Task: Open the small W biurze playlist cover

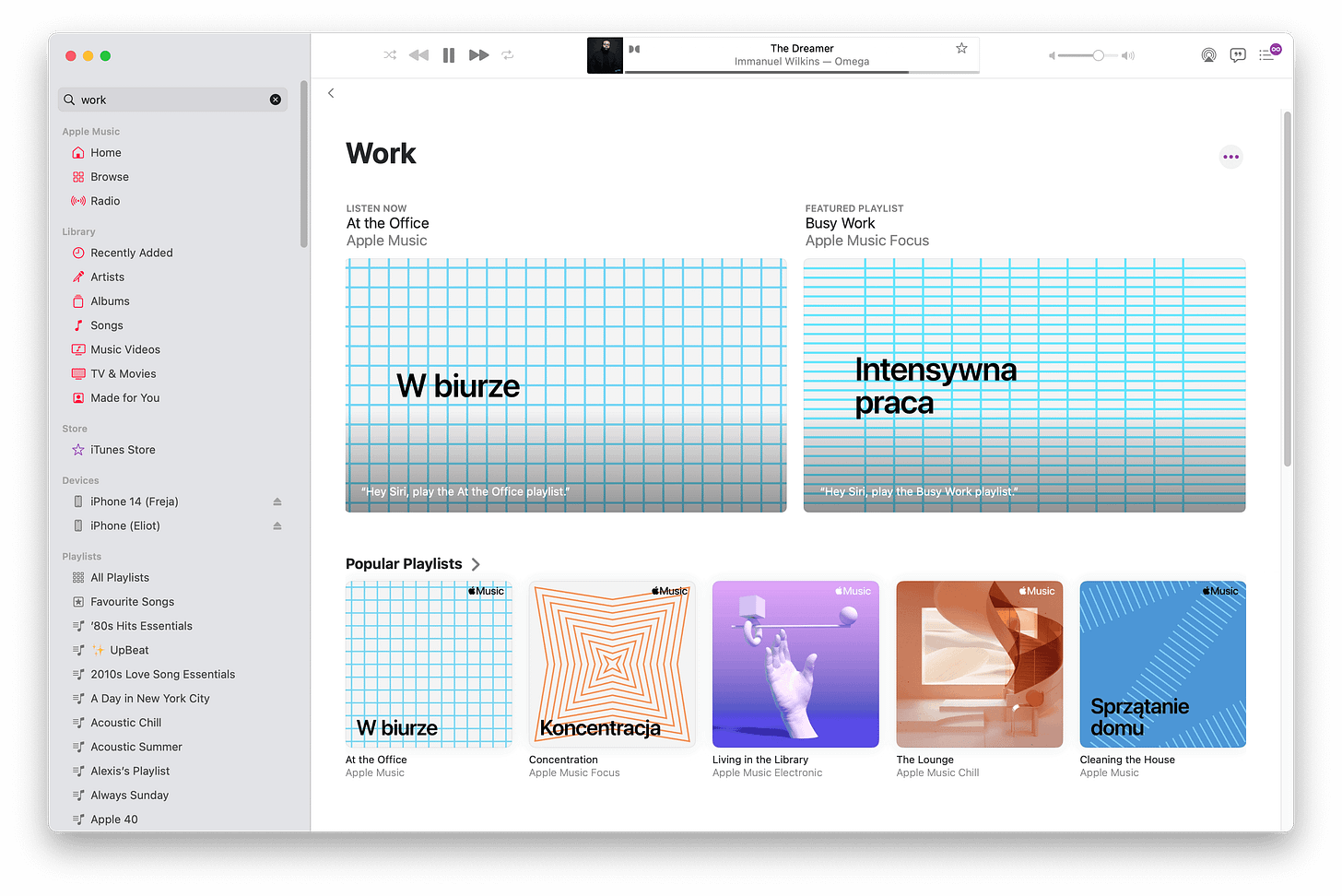Action: point(429,664)
